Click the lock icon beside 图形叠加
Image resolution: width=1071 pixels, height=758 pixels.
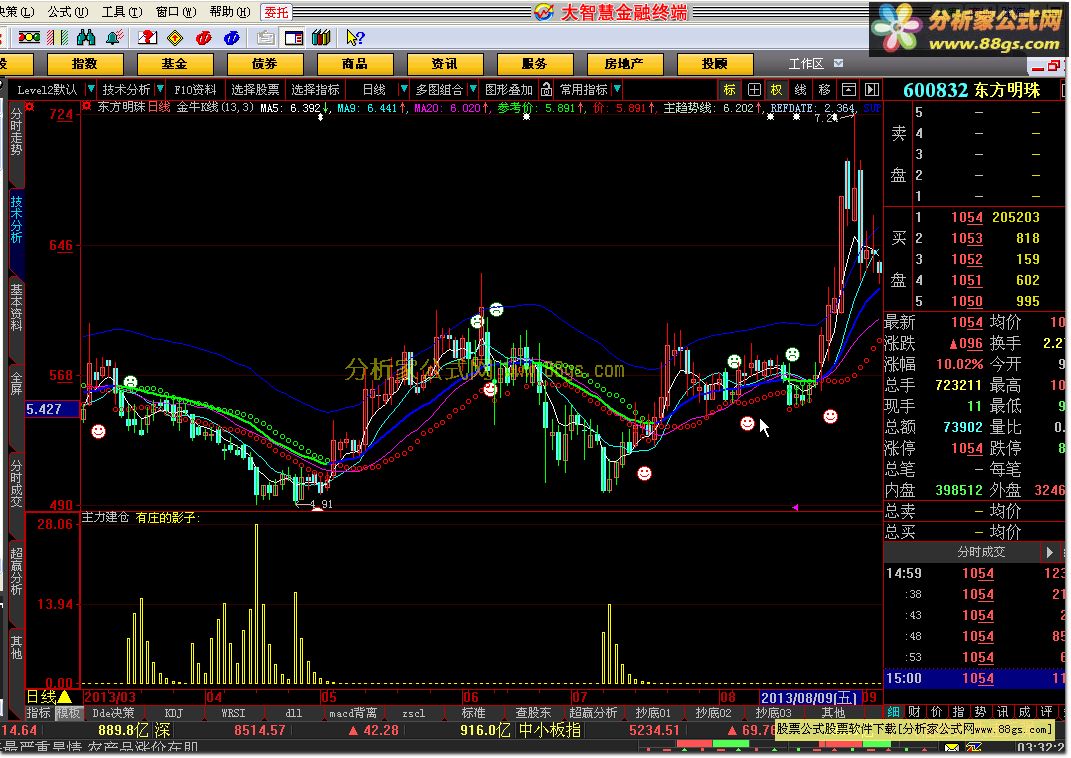tap(546, 89)
